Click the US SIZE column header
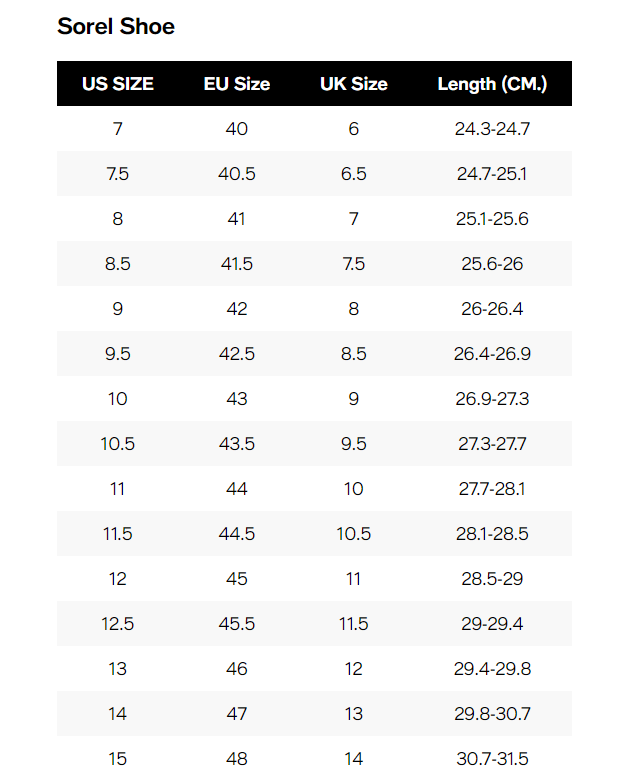 coord(118,84)
